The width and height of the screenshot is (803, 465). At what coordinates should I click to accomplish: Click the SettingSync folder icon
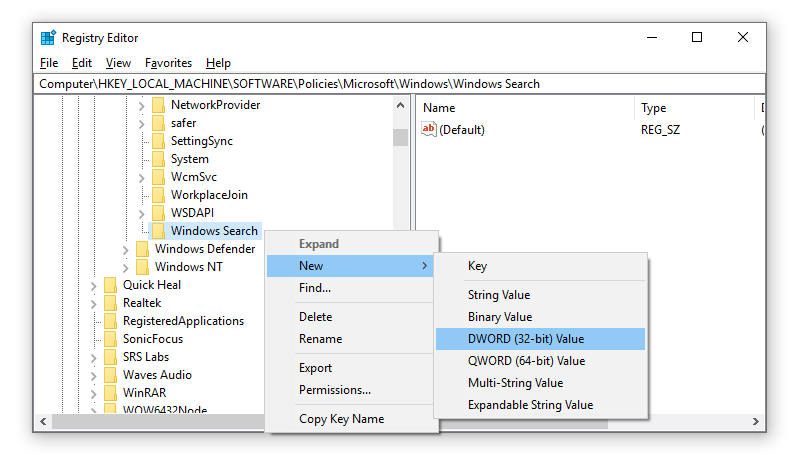(159, 141)
